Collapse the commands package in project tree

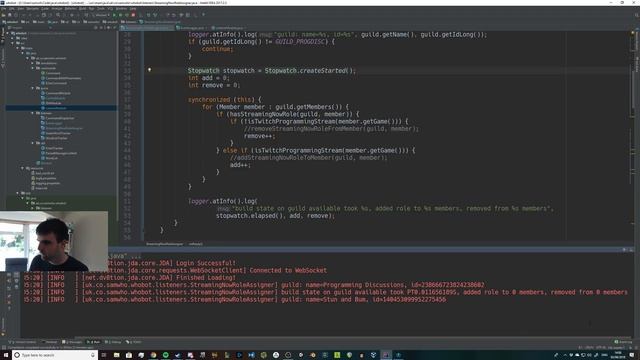pos(33,68)
